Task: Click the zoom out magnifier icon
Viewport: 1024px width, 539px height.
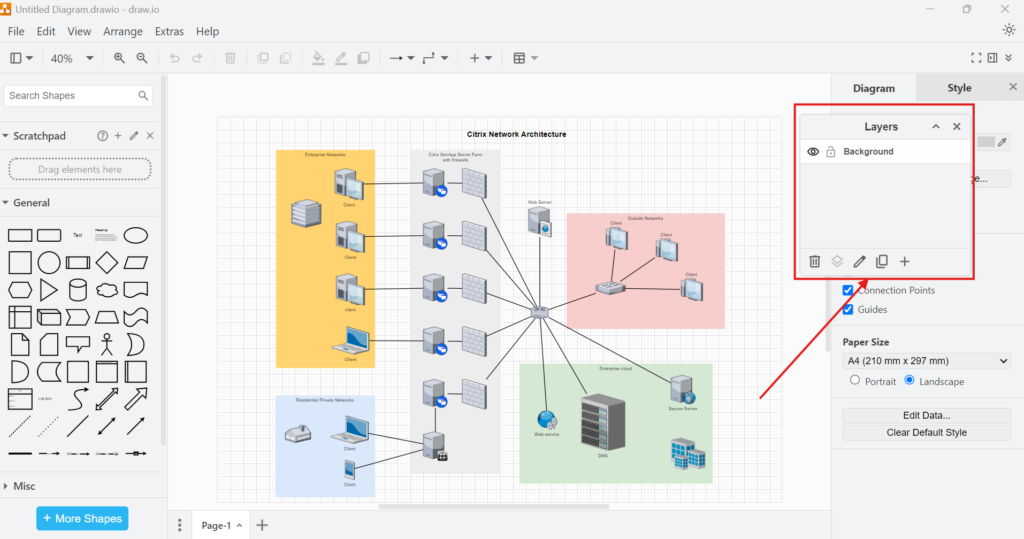Action: tap(142, 58)
